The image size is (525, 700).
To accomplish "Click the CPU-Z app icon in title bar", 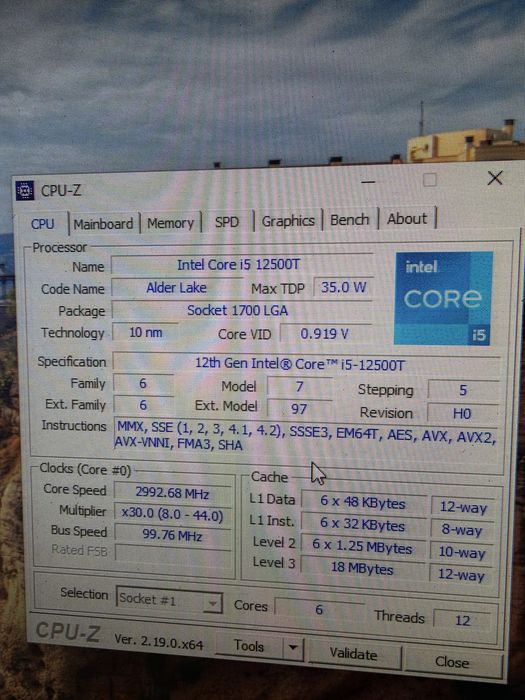I will 25,191.
